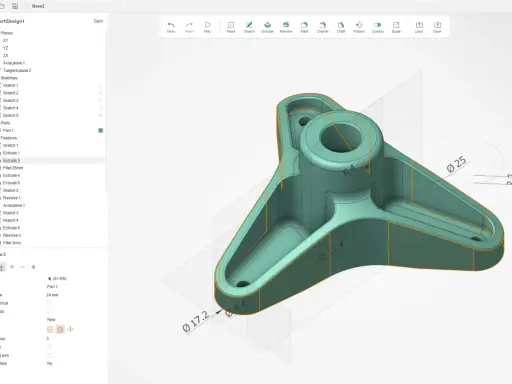Image resolution: width=512 pixels, height=384 pixels.
Task: Select Sketch 2 under Sketches
Action: [x=11, y=93]
